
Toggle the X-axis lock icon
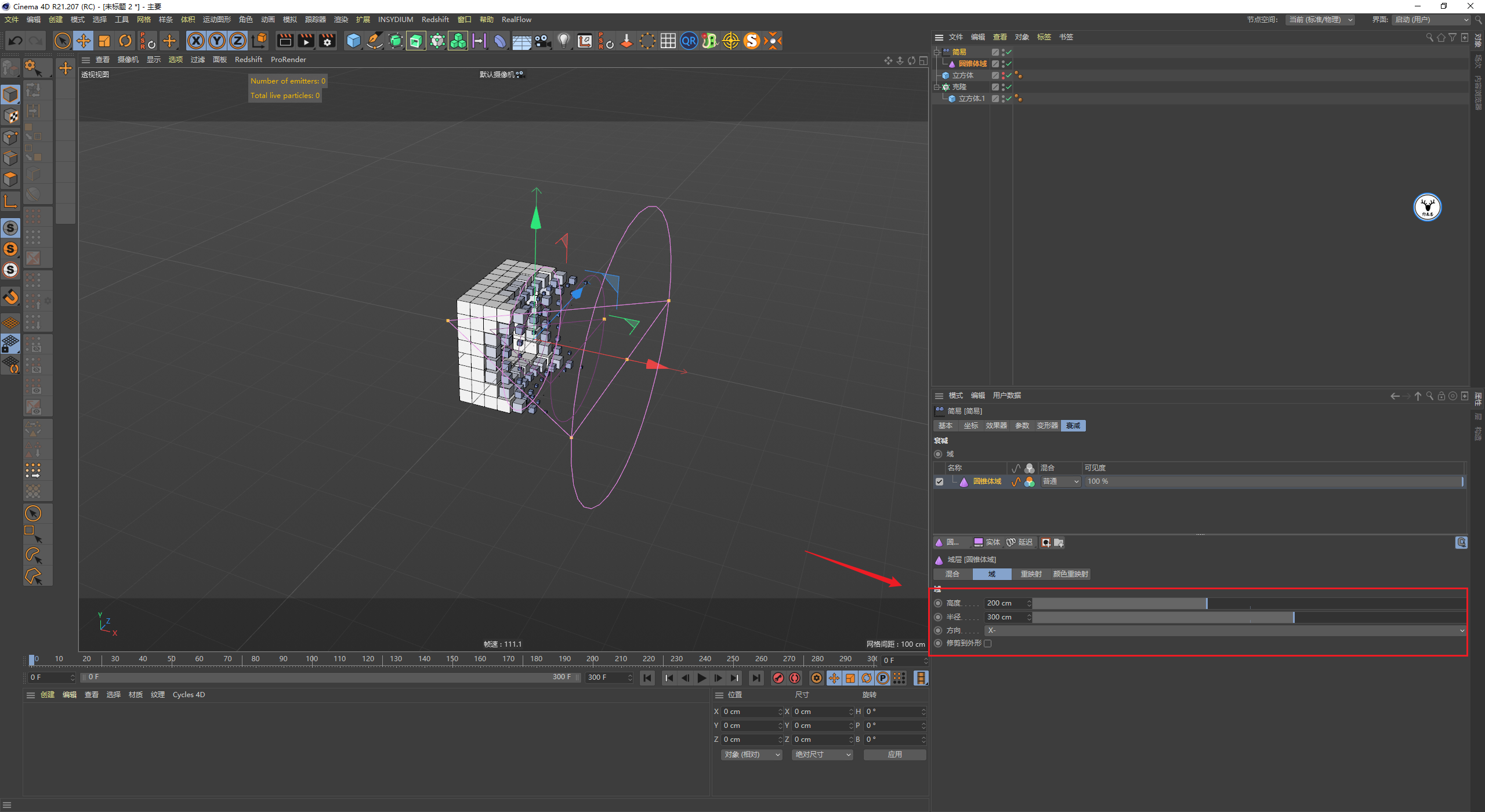click(x=196, y=41)
